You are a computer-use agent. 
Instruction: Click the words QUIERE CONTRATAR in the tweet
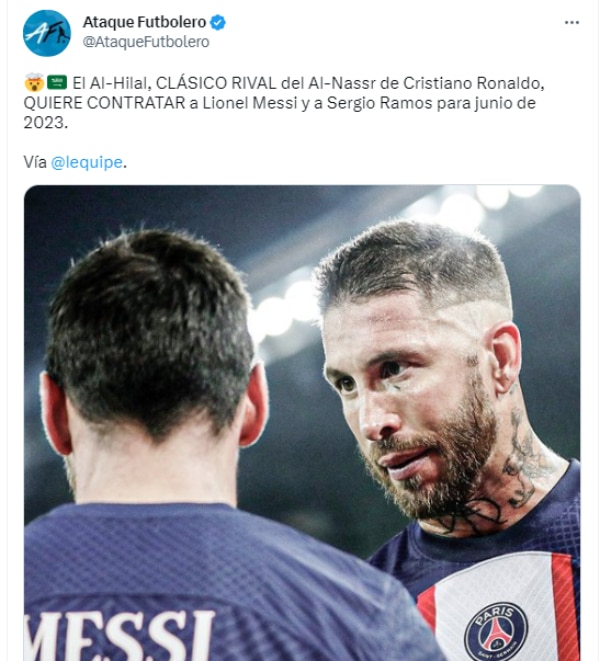click(104, 103)
